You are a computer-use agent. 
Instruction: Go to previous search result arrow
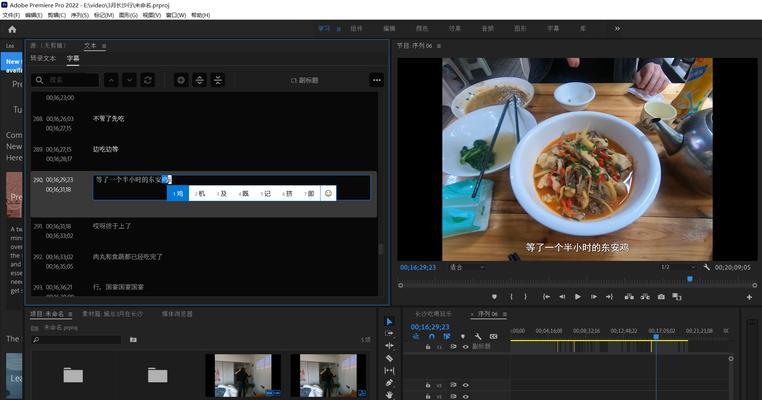click(x=111, y=80)
